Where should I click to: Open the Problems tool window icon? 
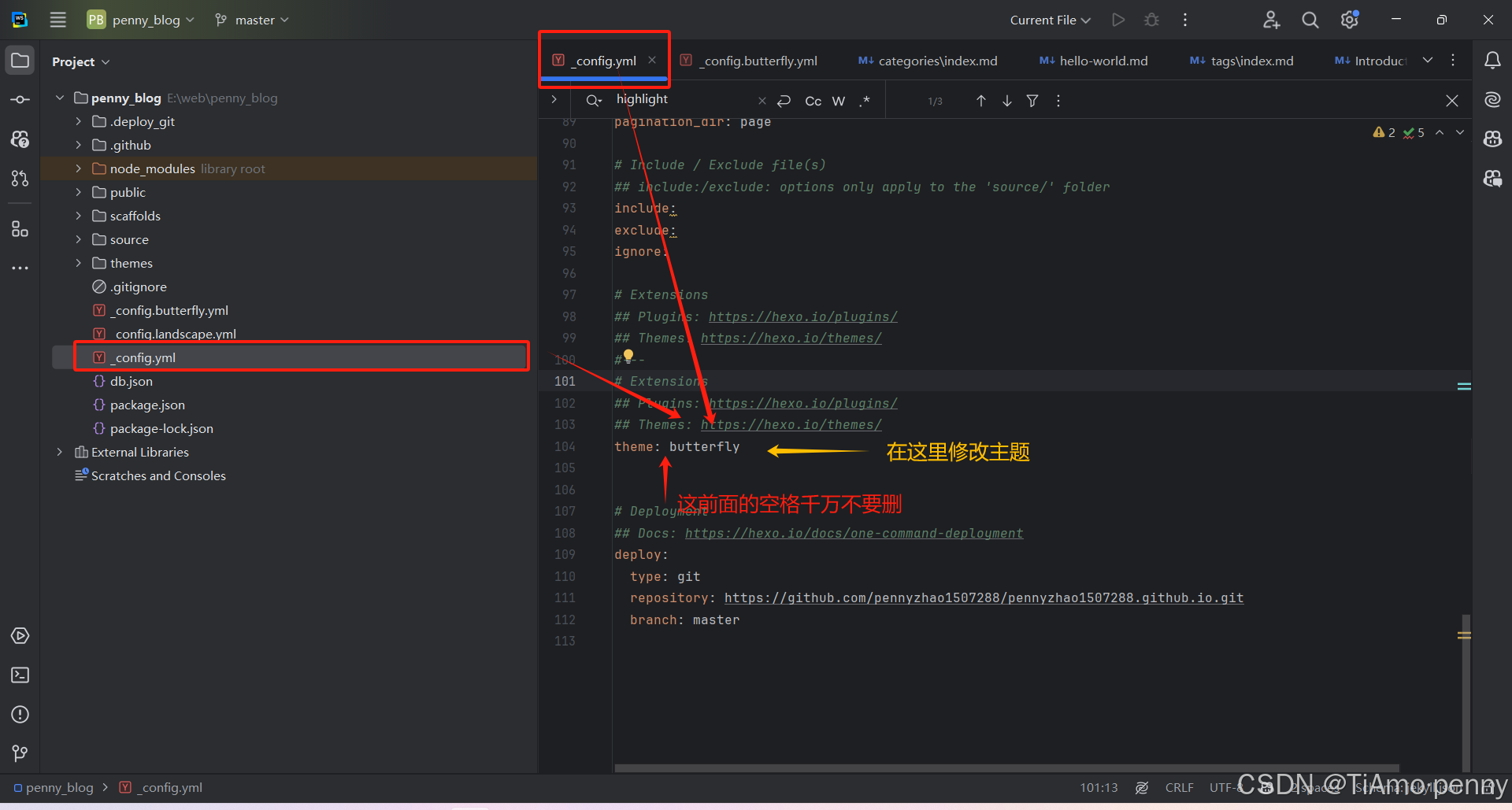pyautogui.click(x=20, y=715)
